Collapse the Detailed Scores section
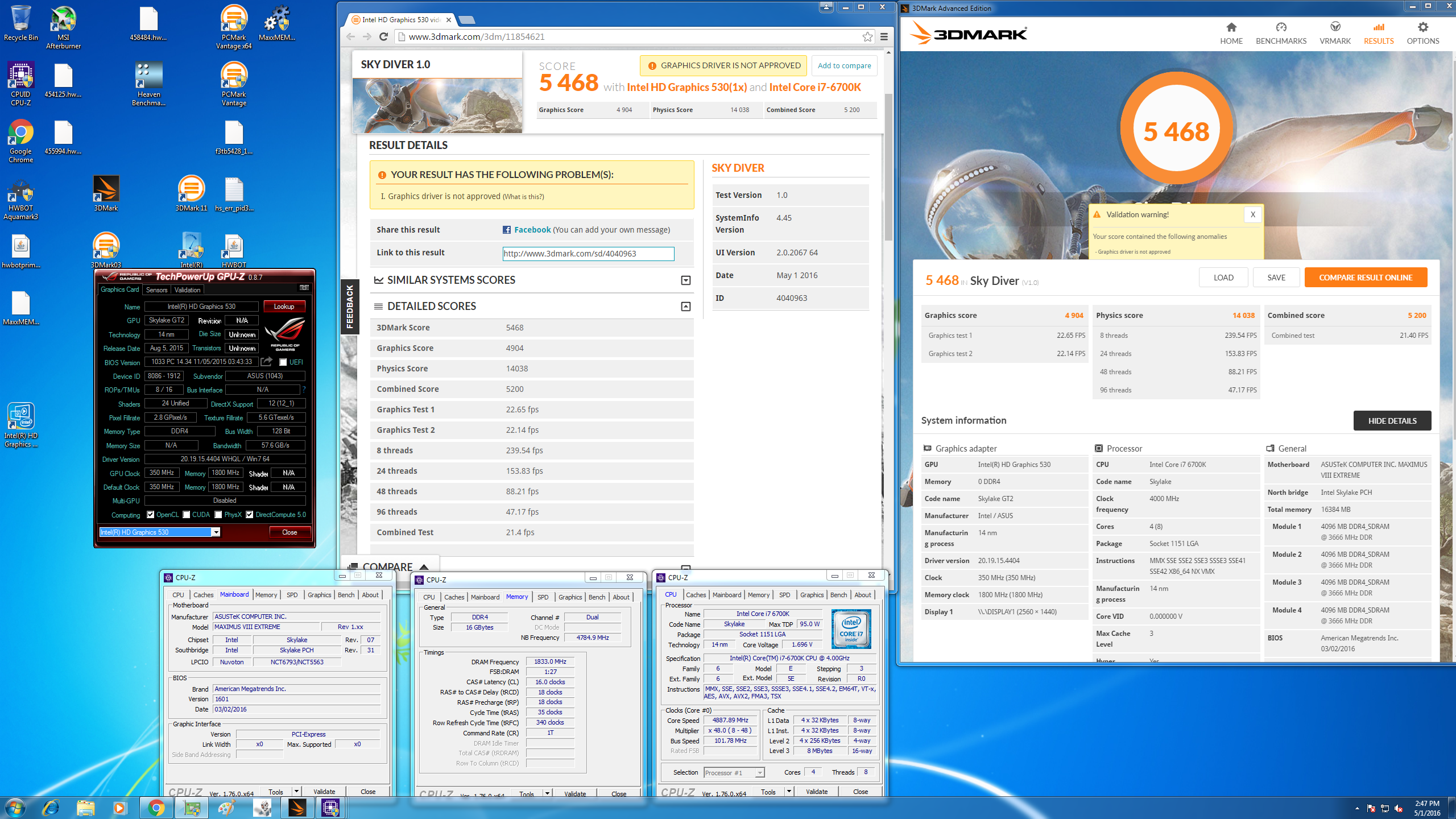The height and width of the screenshot is (819, 1456). click(686, 307)
